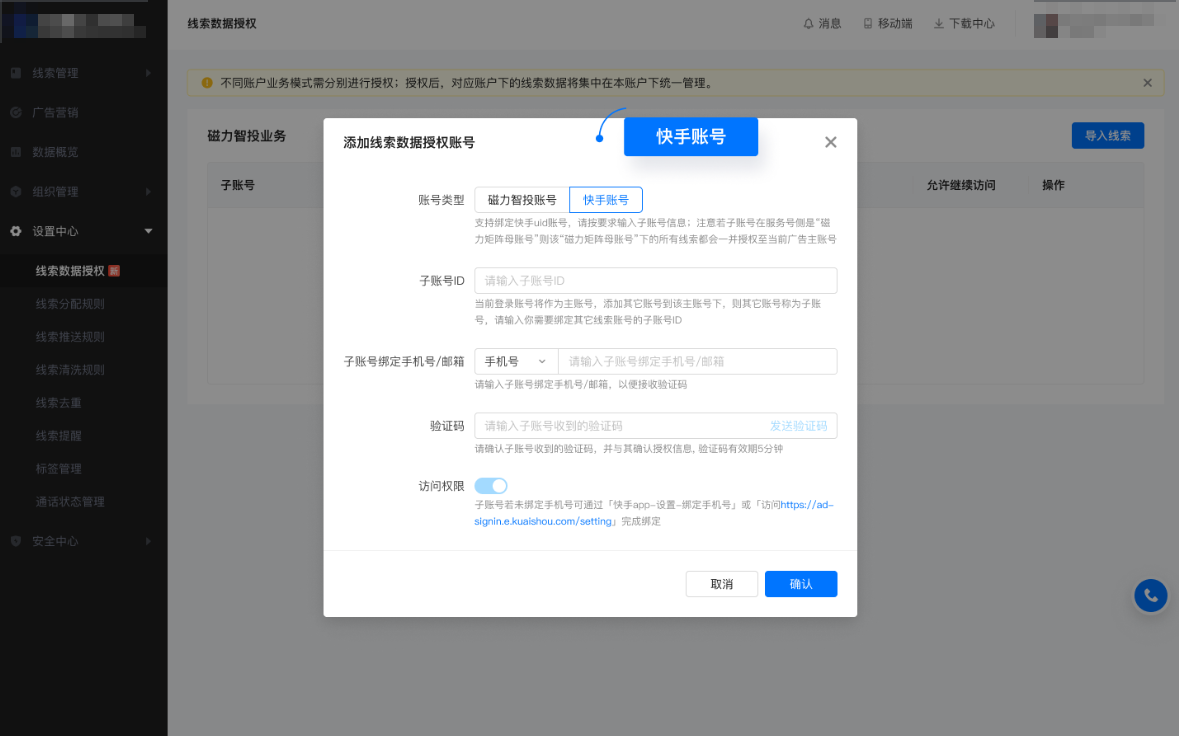Viewport: 1179px width, 736px height.
Task: Click 发送验证码 link
Action: click(798, 426)
